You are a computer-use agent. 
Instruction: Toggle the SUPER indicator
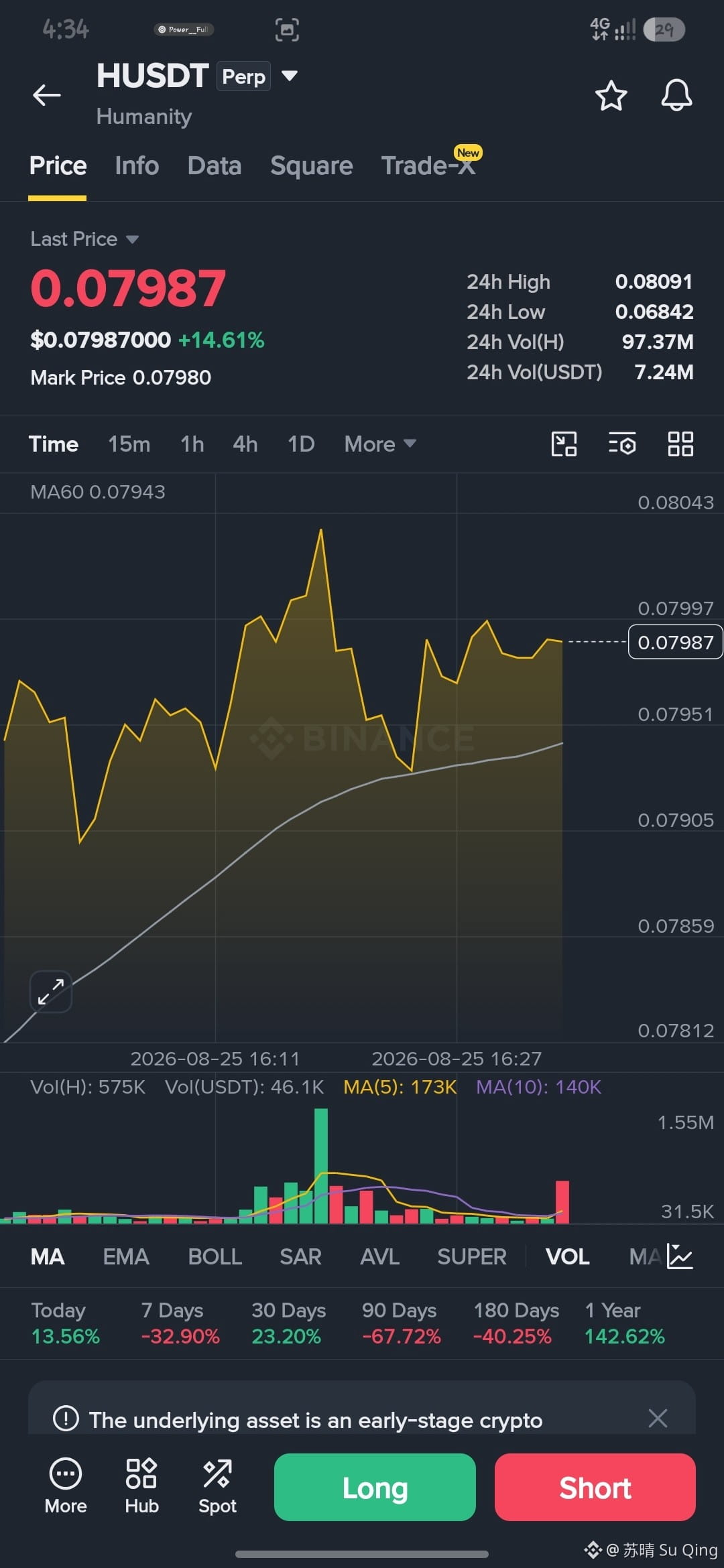point(472,1256)
